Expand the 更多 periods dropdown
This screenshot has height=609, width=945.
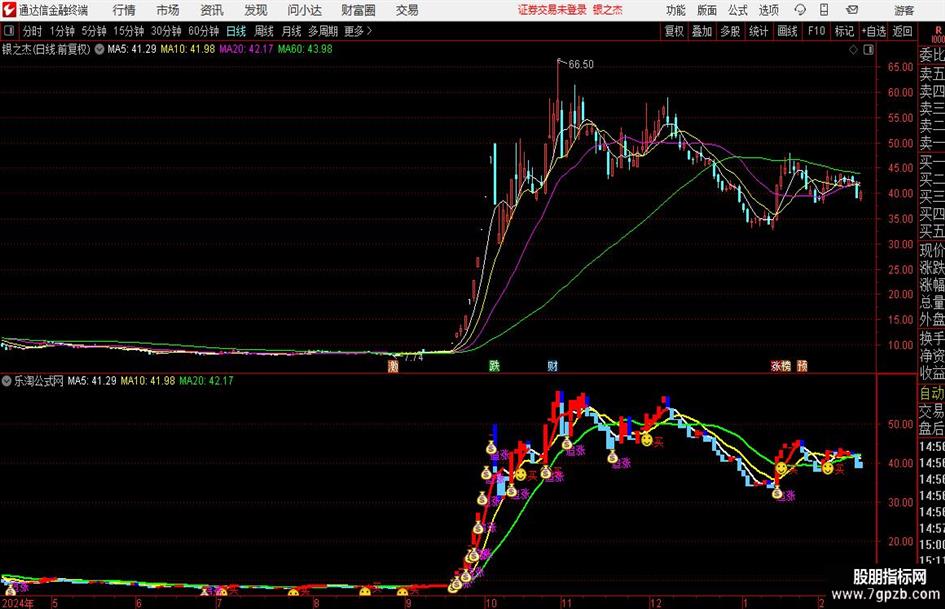coord(359,31)
